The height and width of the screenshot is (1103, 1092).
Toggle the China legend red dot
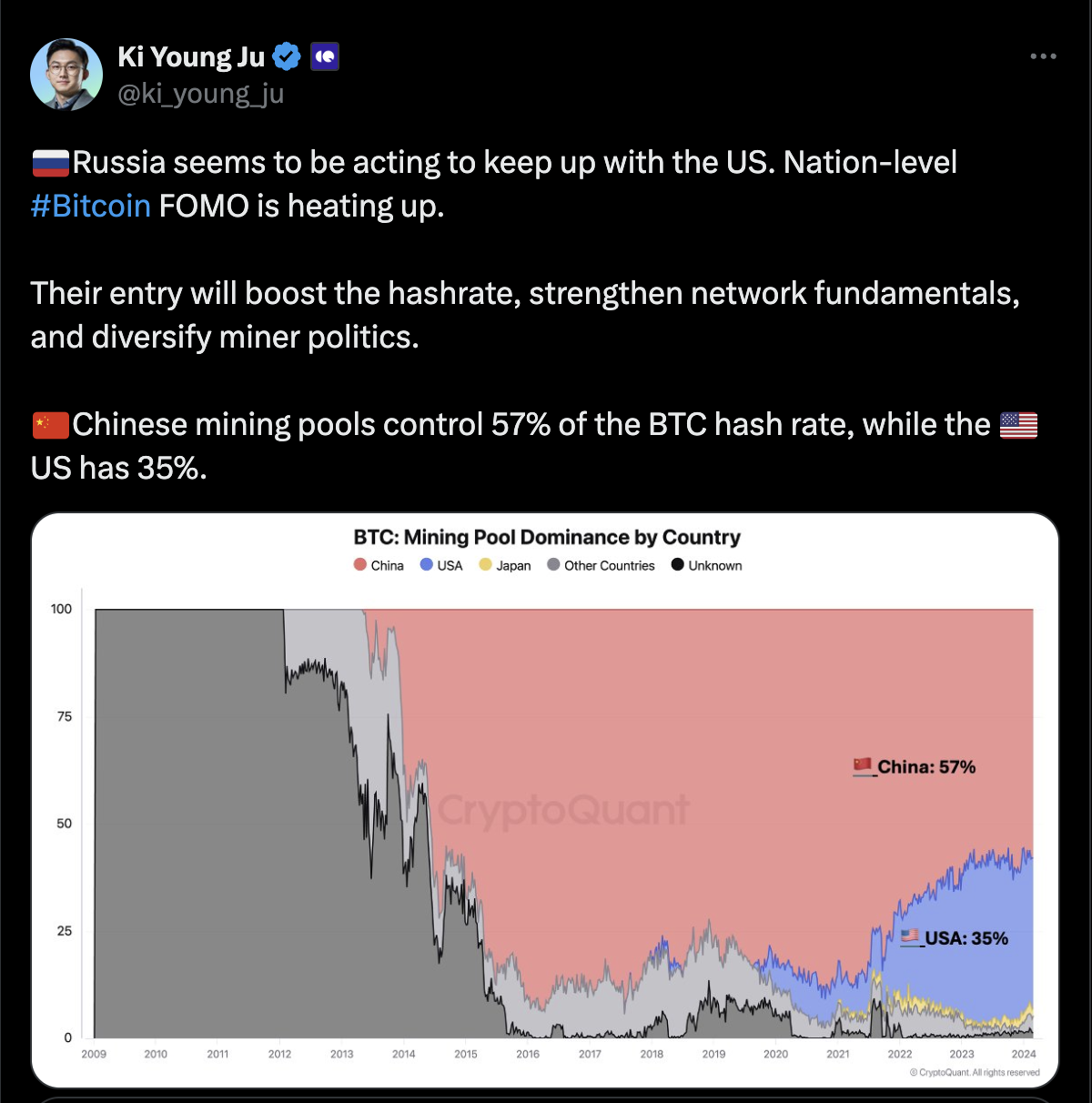tap(360, 565)
